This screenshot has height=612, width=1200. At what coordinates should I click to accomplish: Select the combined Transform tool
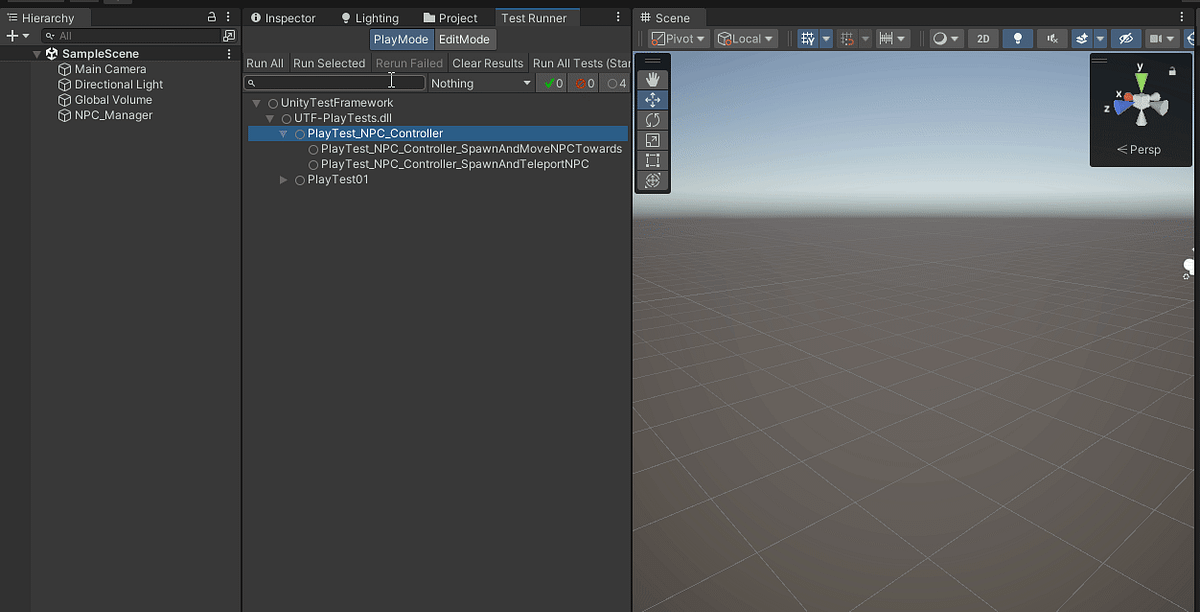(x=653, y=180)
